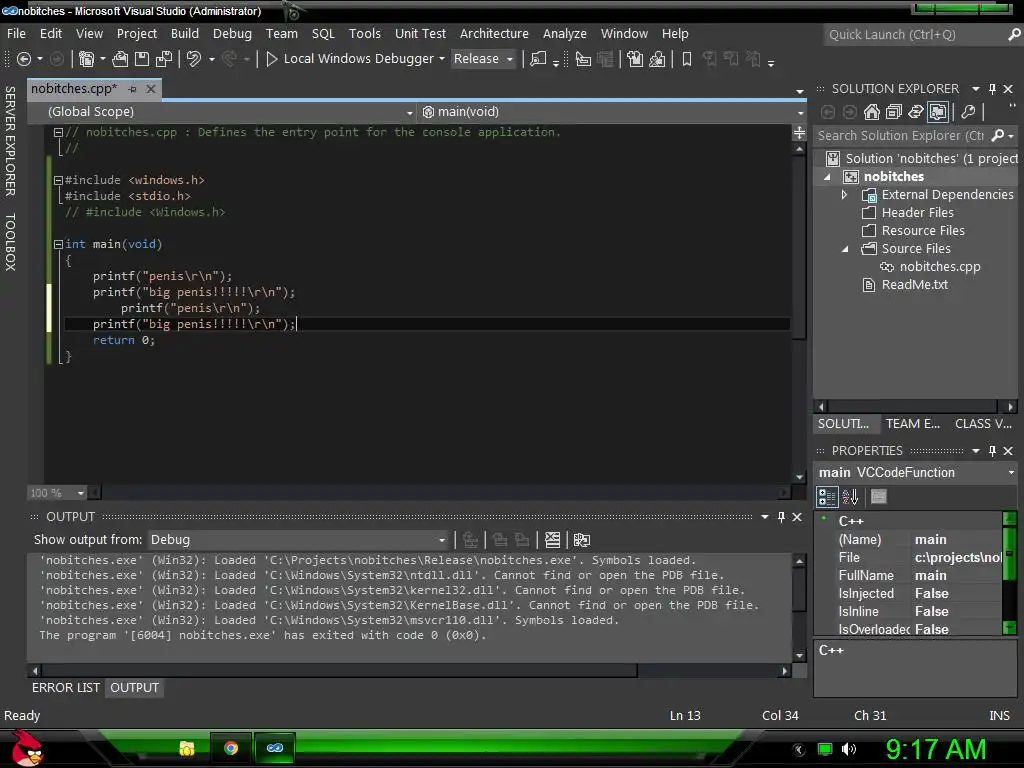
Task: Open the Debug menu
Action: [x=232, y=33]
